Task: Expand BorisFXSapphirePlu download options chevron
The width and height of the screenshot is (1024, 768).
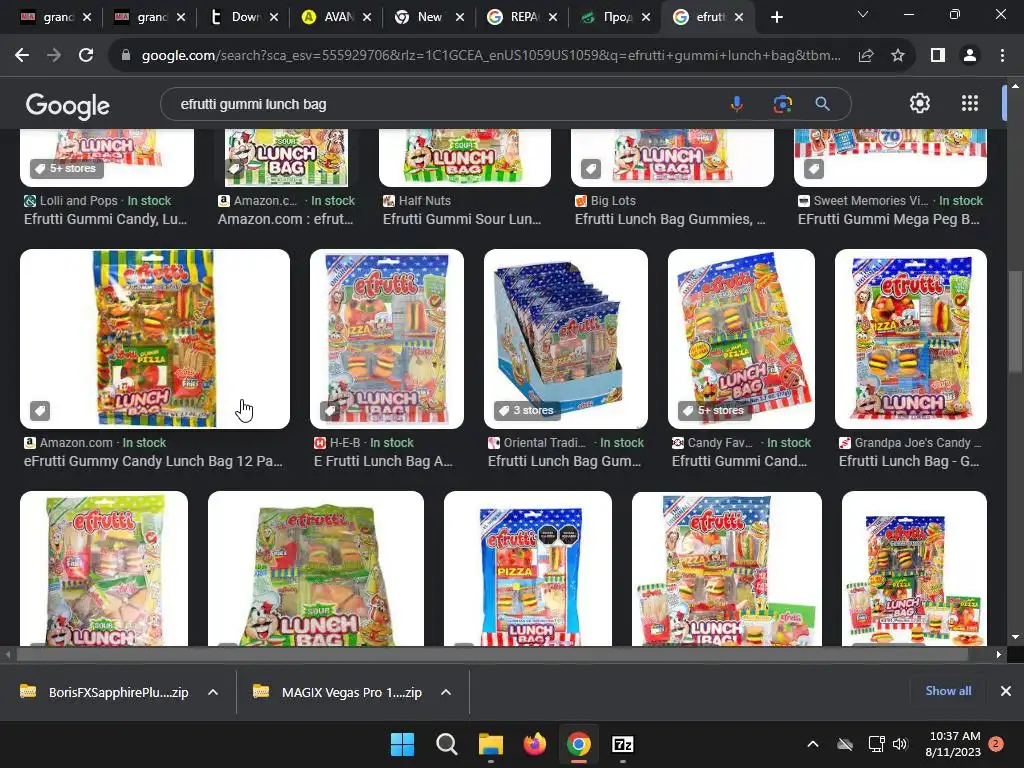Action: click(213, 692)
